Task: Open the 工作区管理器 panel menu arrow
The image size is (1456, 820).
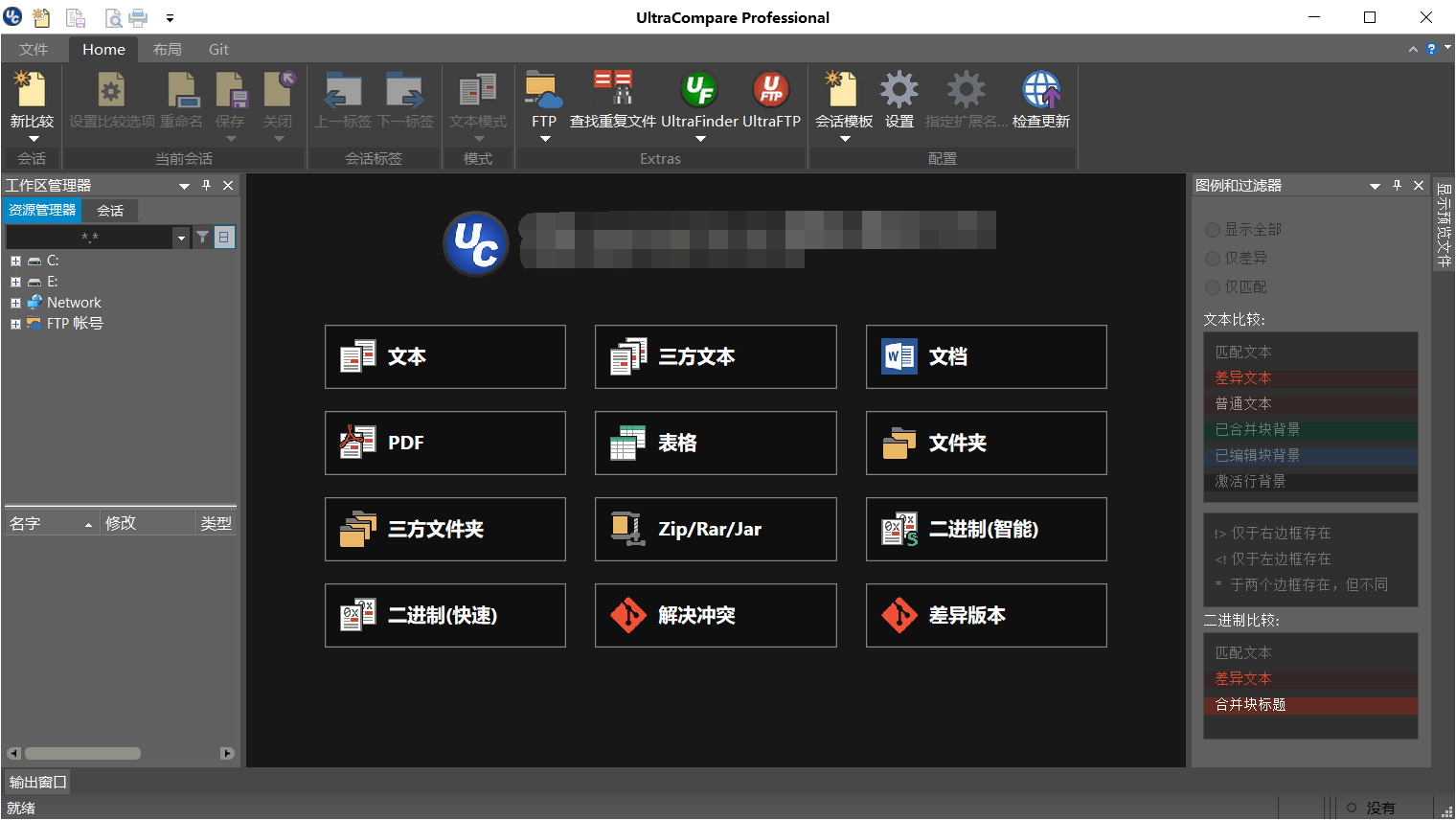Action: [x=184, y=186]
